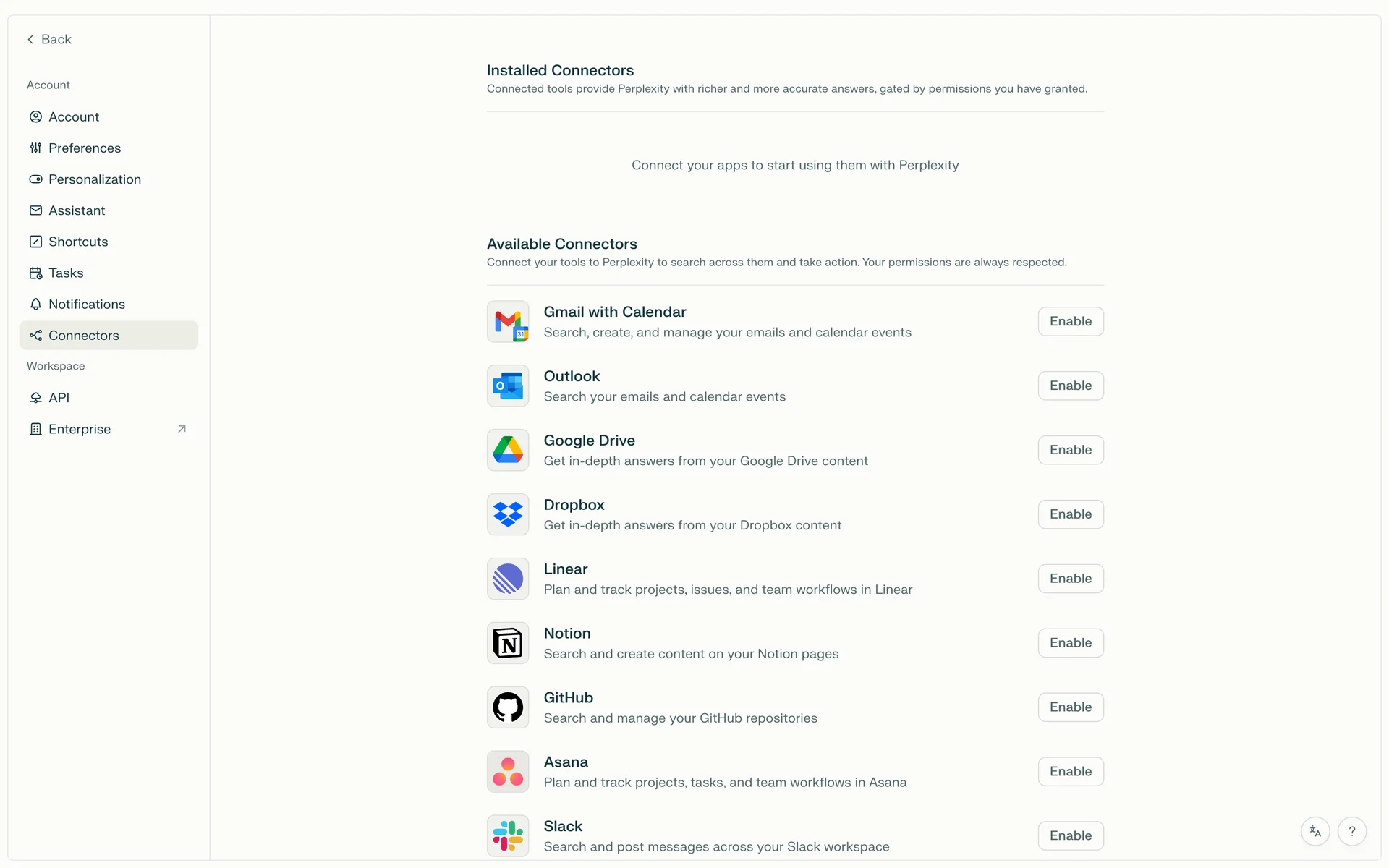Enable the Gmail with Calendar connector

coord(1070,322)
